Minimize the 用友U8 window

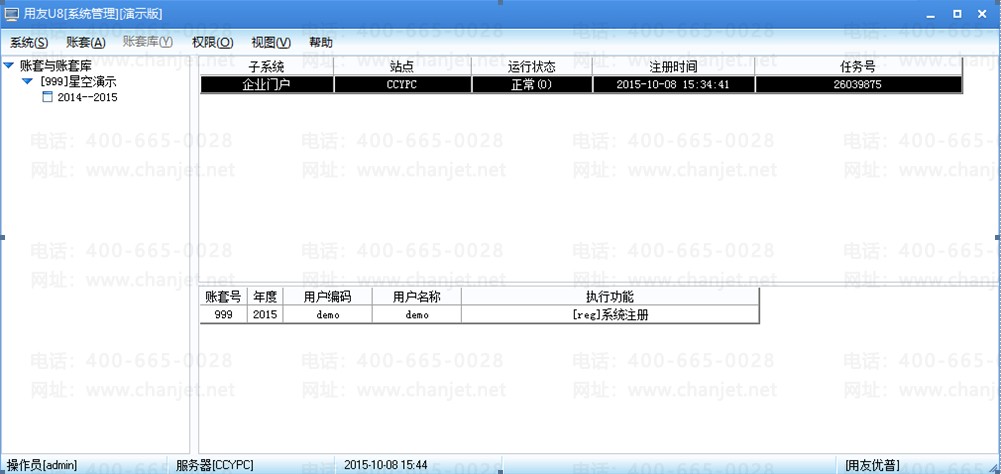pos(933,14)
